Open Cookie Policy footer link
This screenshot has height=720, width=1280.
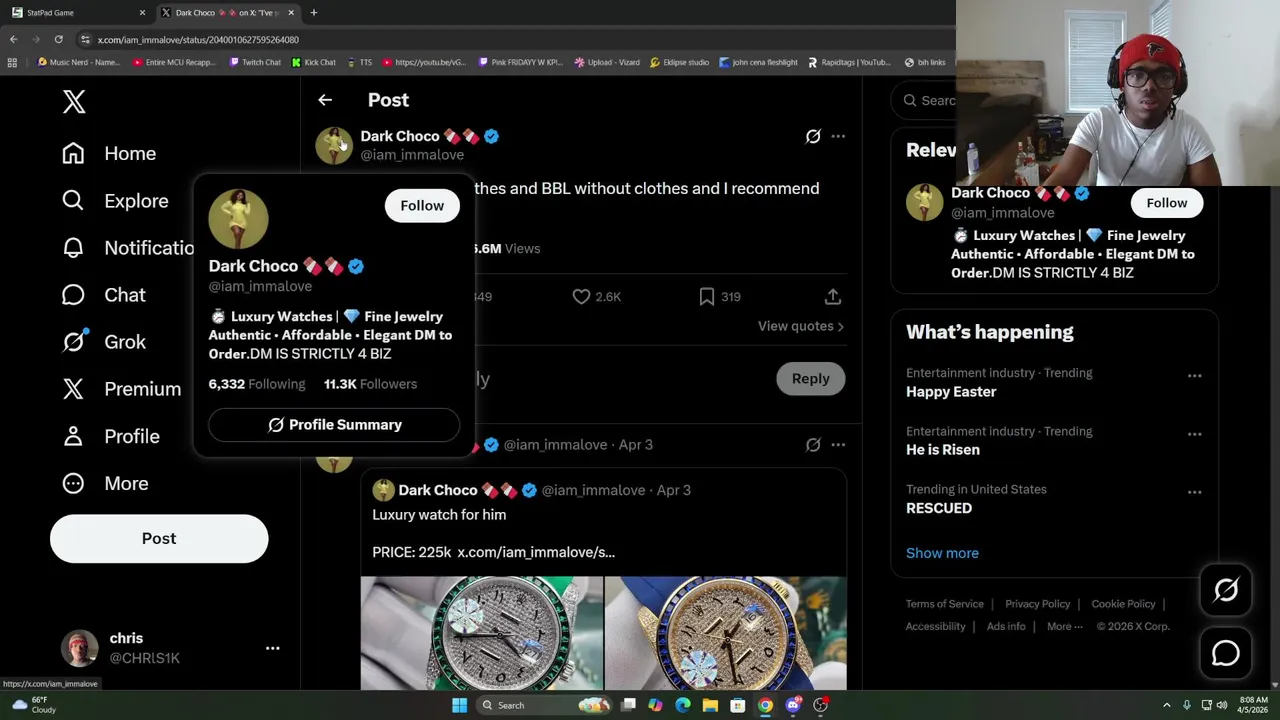coord(1123,604)
